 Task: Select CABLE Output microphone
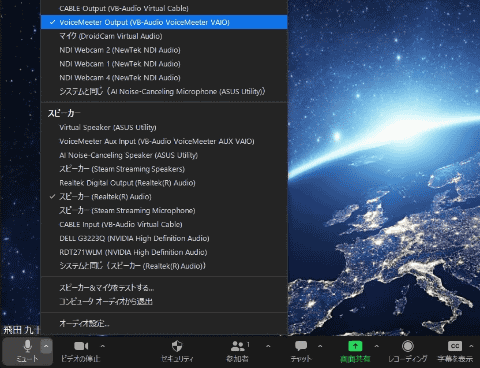164,8
